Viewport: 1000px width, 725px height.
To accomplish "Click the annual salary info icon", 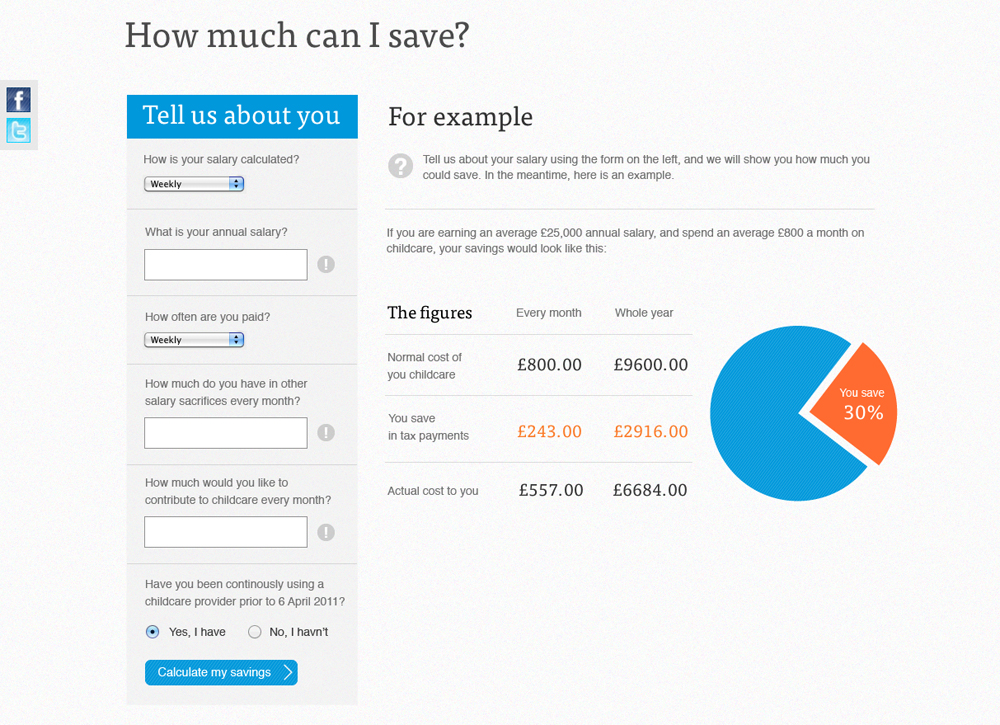I will 326,264.
